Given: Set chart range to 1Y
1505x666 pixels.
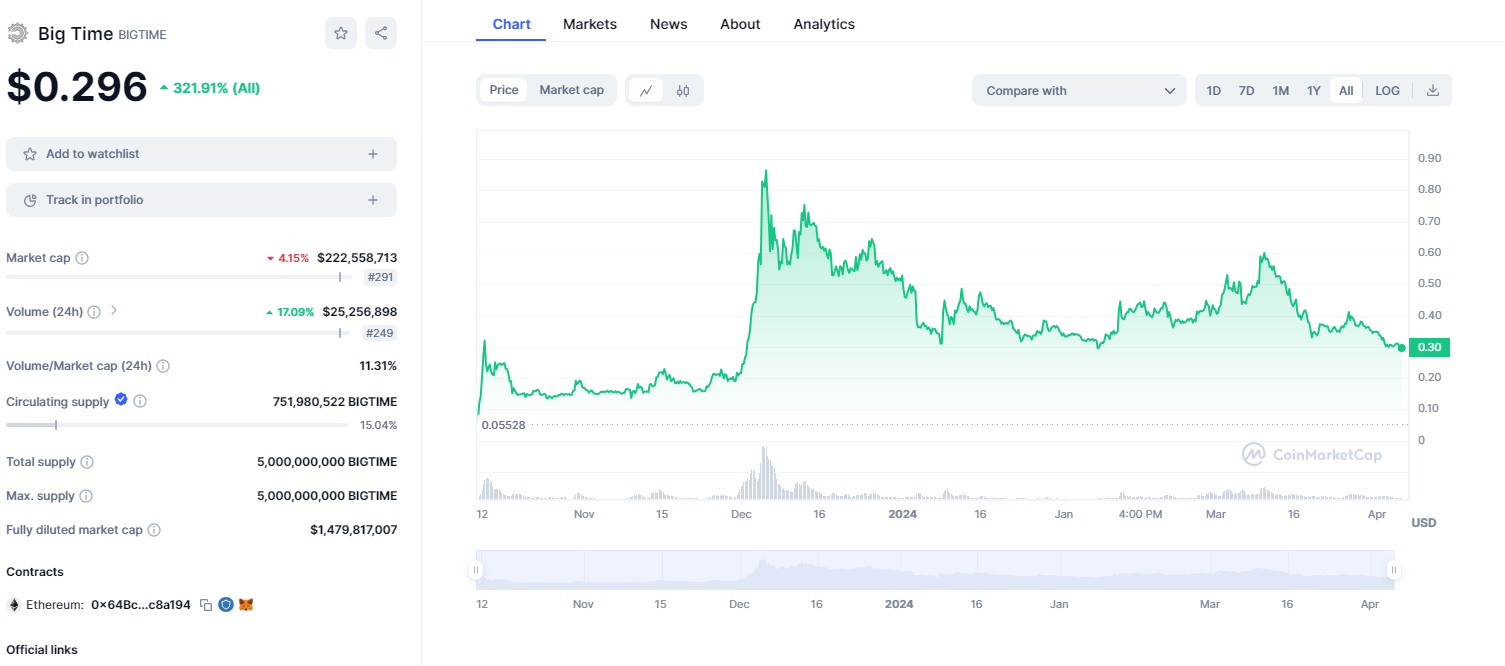Looking at the screenshot, I should [x=1314, y=90].
